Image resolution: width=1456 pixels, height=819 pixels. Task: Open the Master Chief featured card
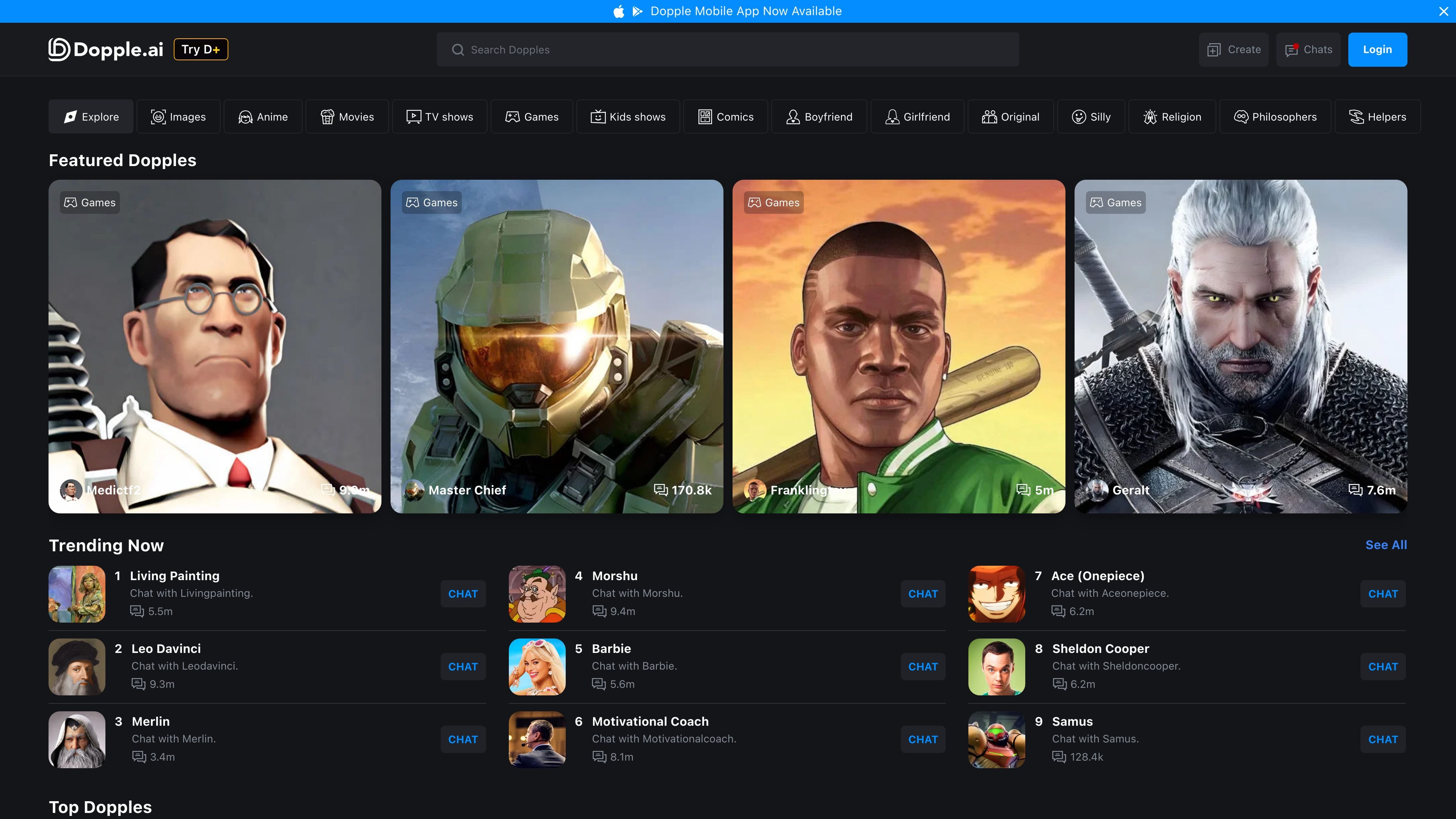pyautogui.click(x=557, y=347)
